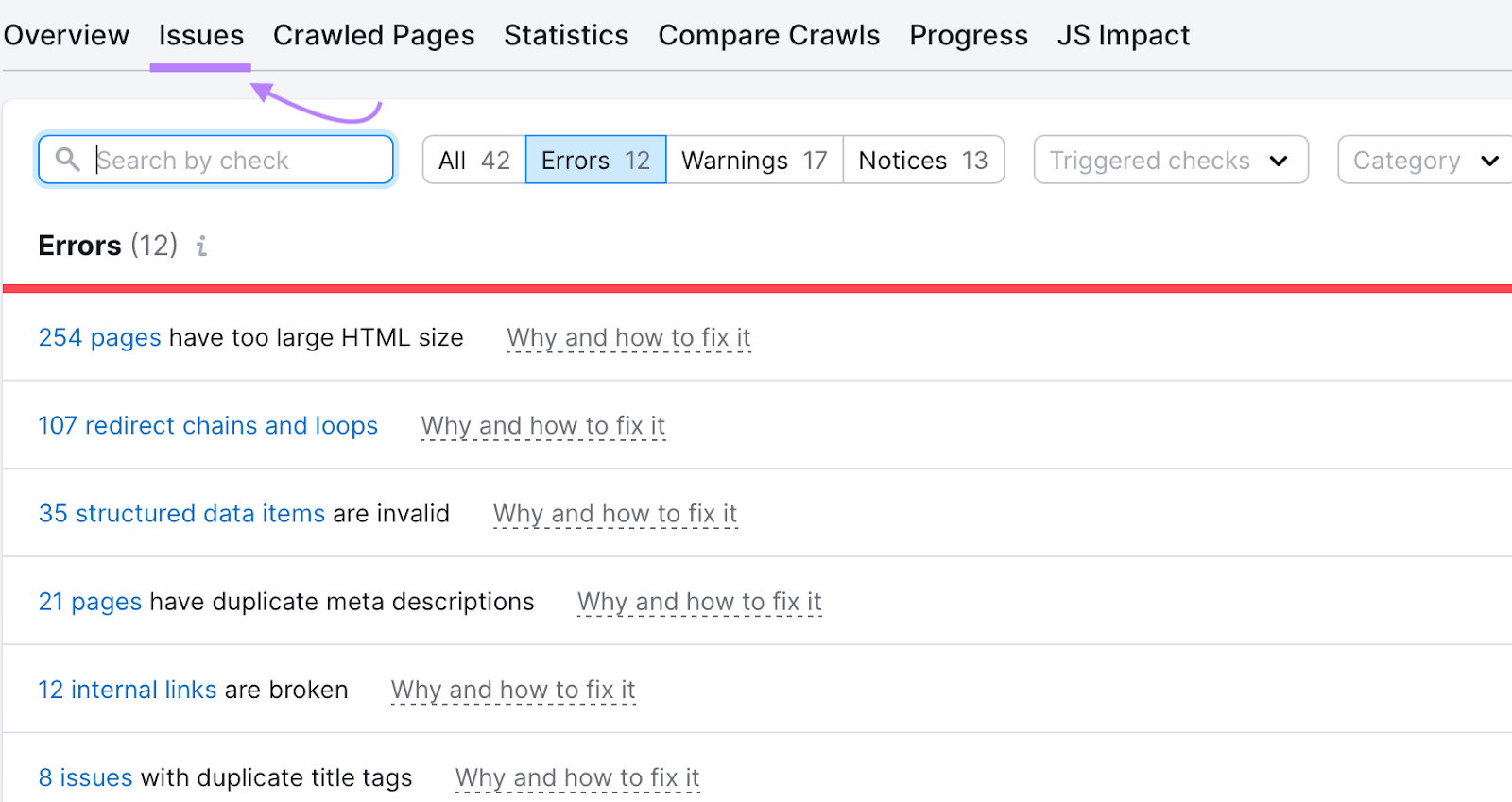Expand the Triggered checks dropdown

coord(1171,160)
